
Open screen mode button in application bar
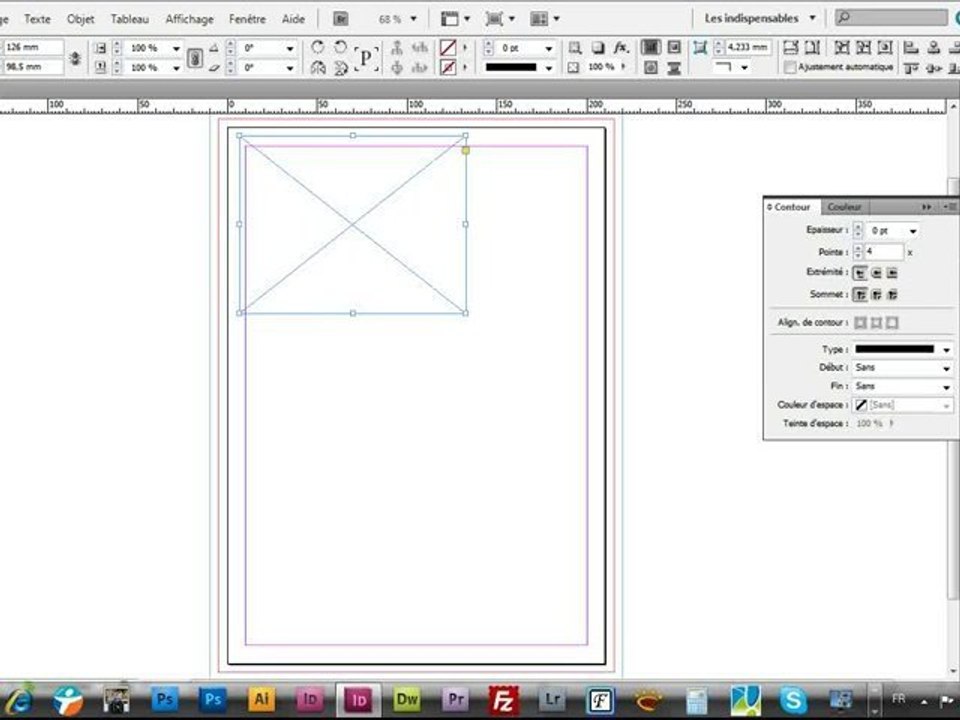click(500, 19)
